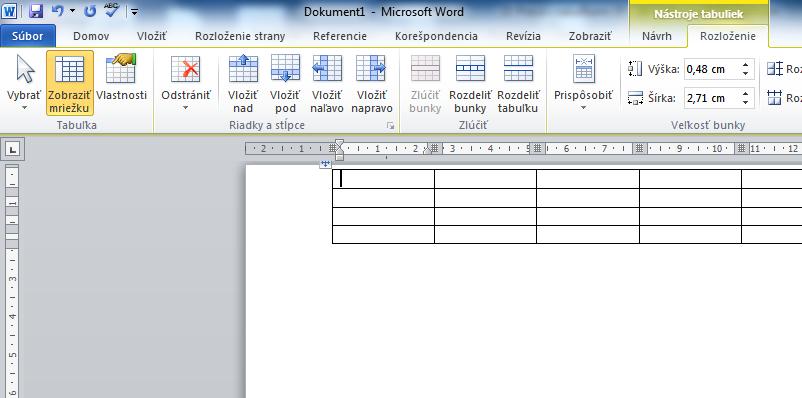Decrease the Výška value with down arrow
Viewport: 802px width, 398px height.
click(746, 74)
